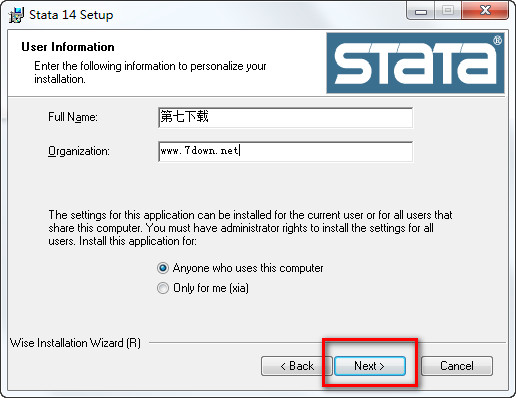Click the Stata 14 Setup title text

point(71,15)
